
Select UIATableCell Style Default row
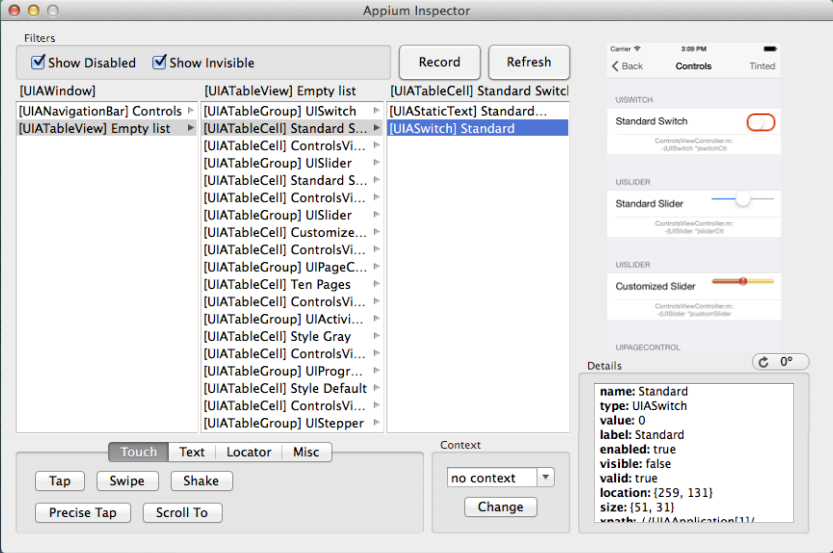(292, 389)
